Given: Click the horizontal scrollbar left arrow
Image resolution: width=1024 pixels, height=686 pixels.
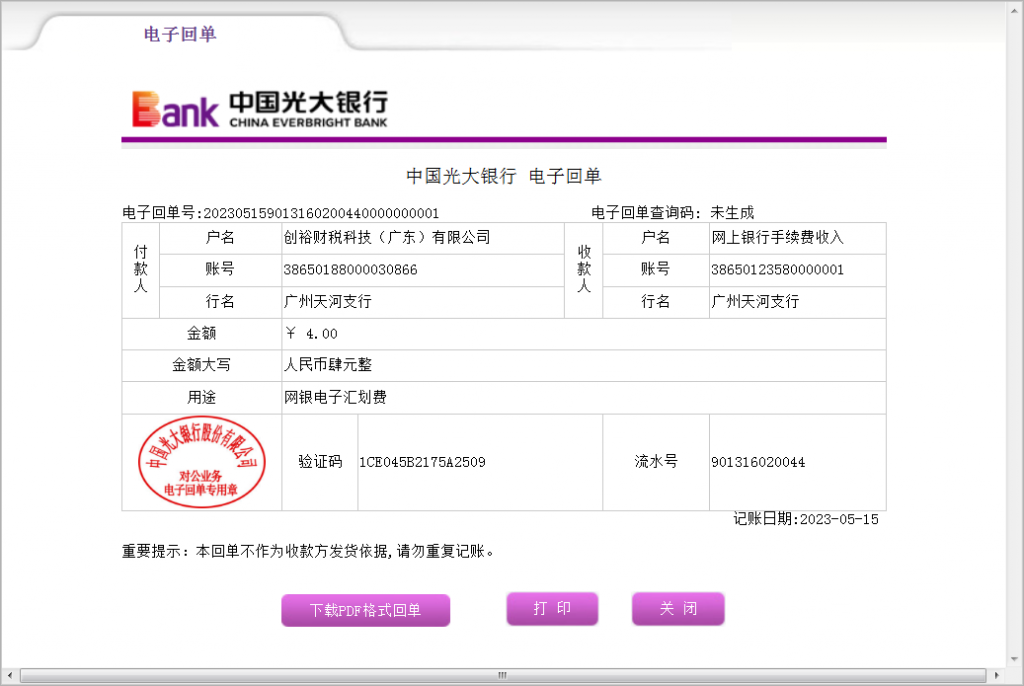Looking at the screenshot, I should 10,676.
